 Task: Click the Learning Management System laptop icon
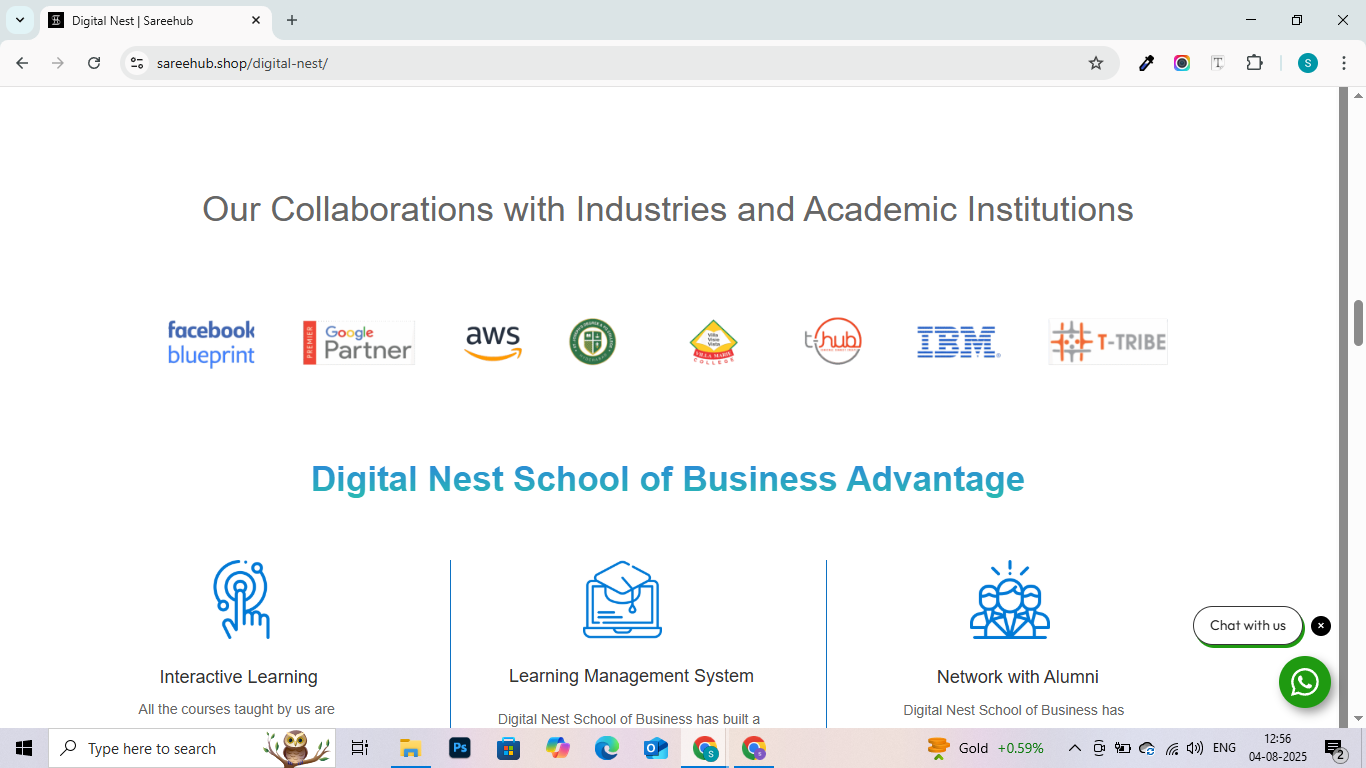pyautogui.click(x=622, y=599)
